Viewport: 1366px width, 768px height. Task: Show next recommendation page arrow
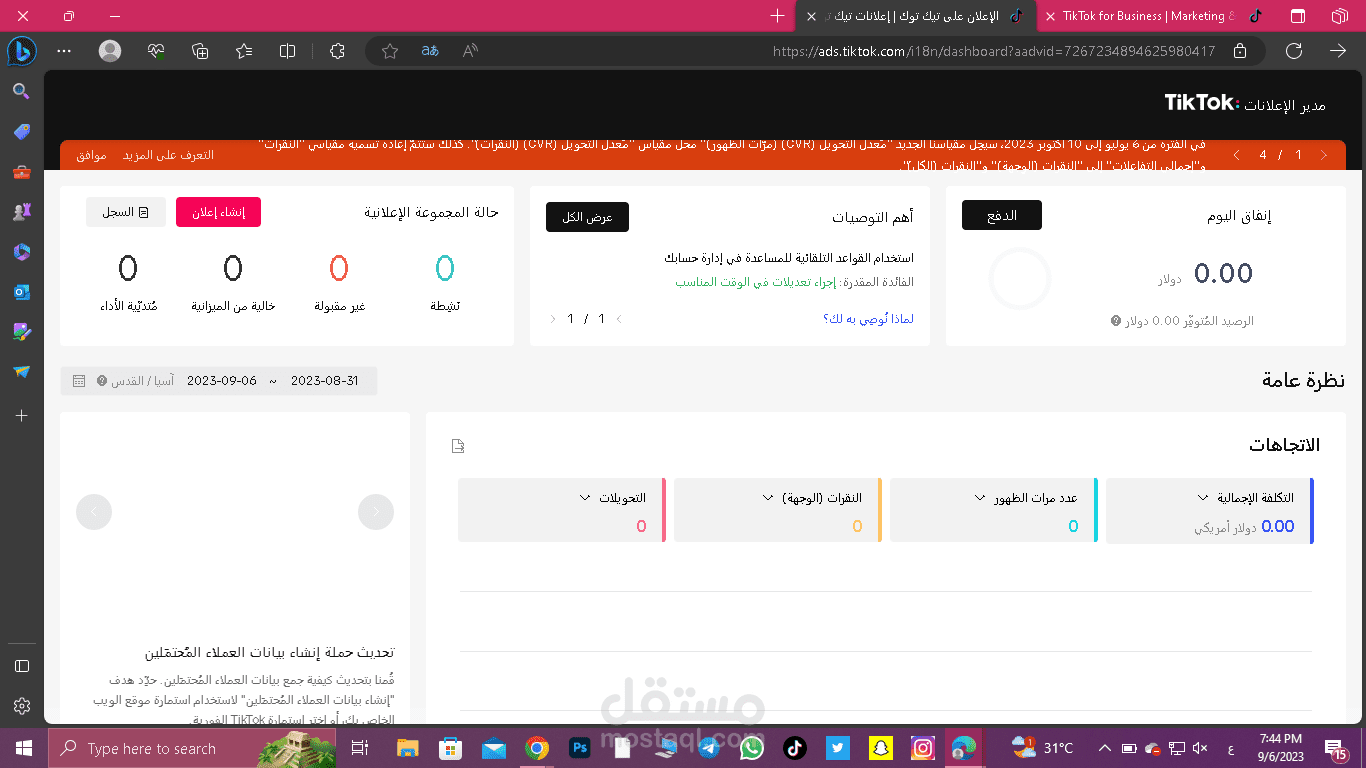(553, 319)
